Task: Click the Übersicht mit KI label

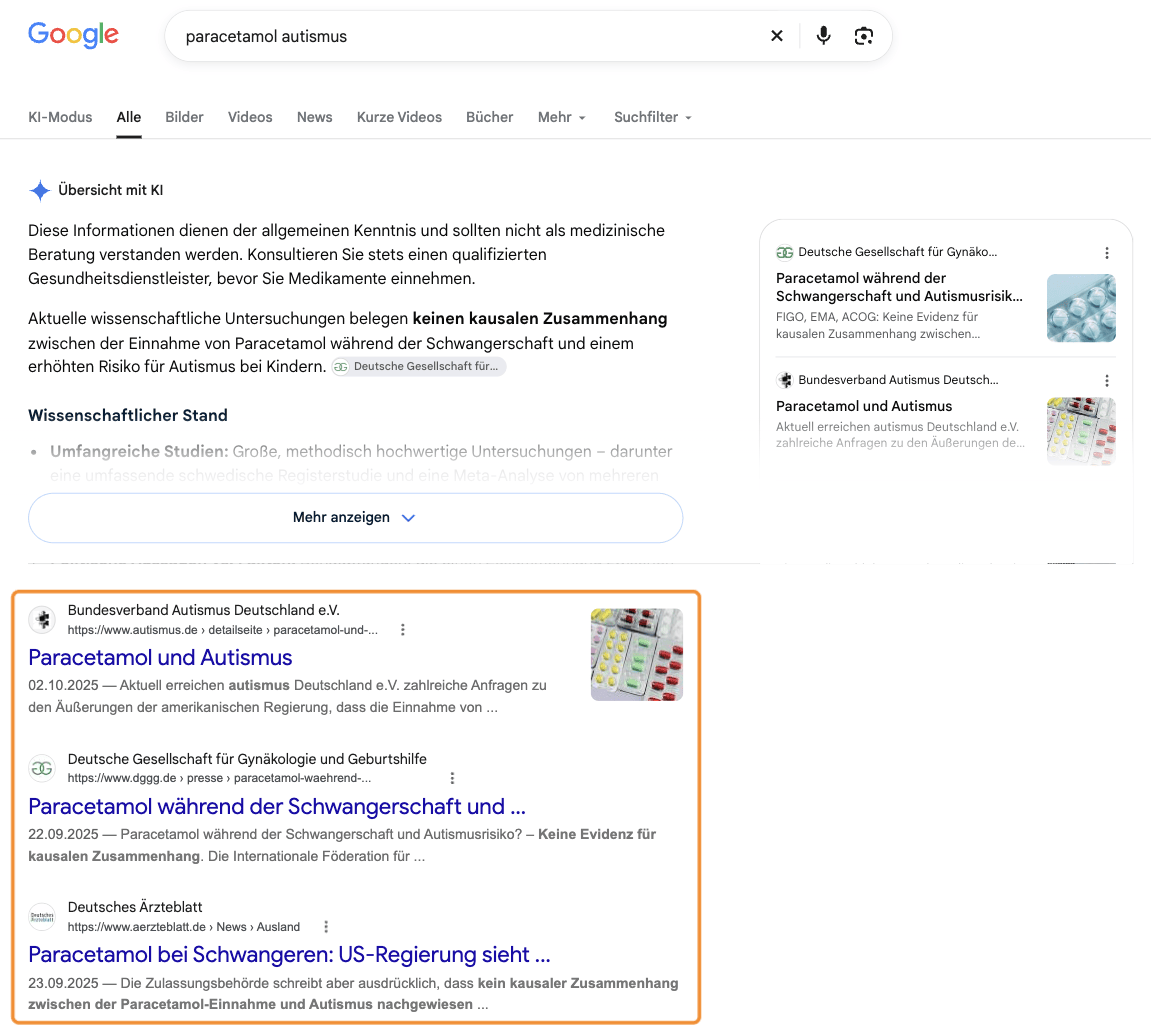Action: [111, 190]
